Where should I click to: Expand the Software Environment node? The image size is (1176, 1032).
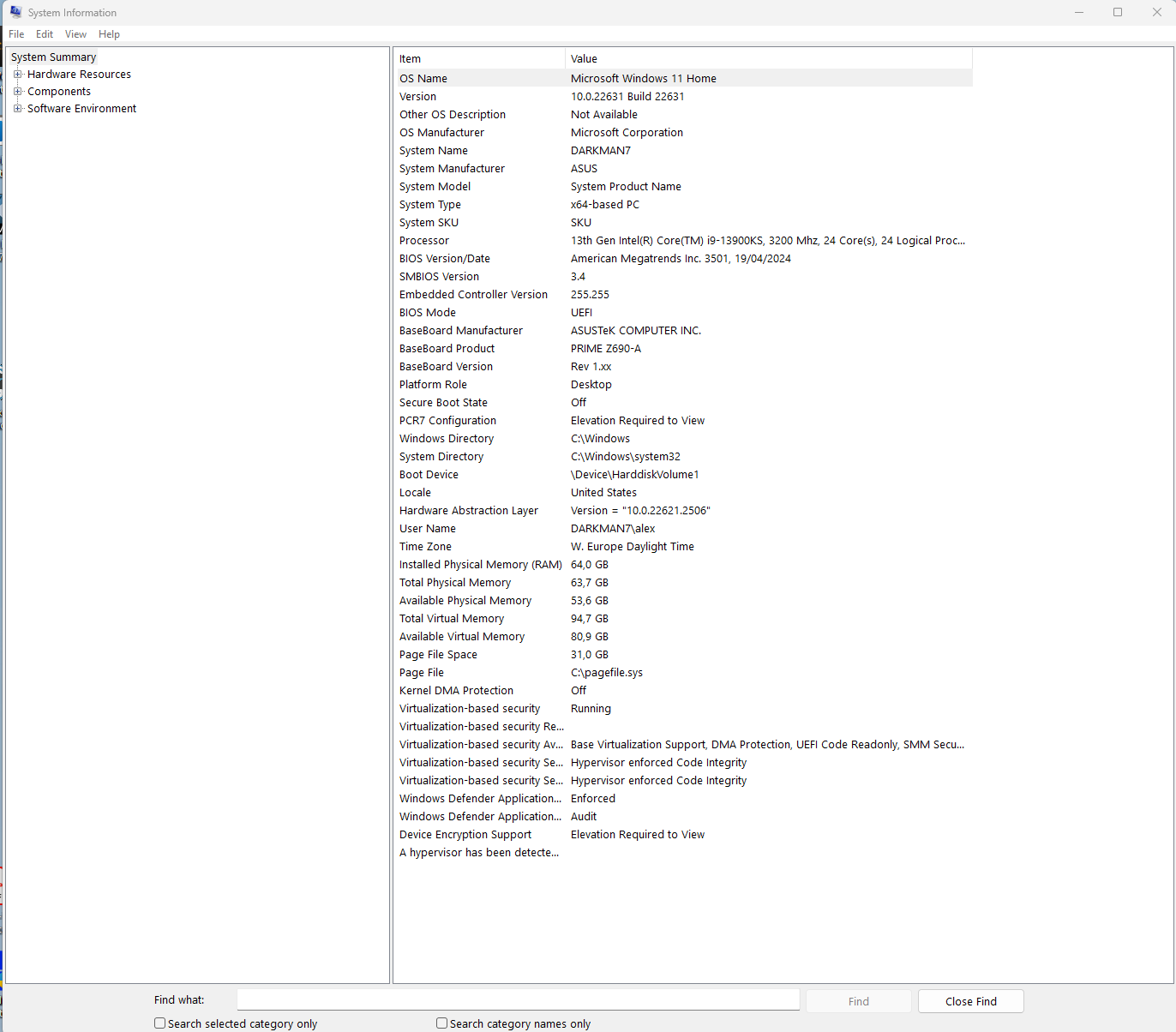point(17,109)
